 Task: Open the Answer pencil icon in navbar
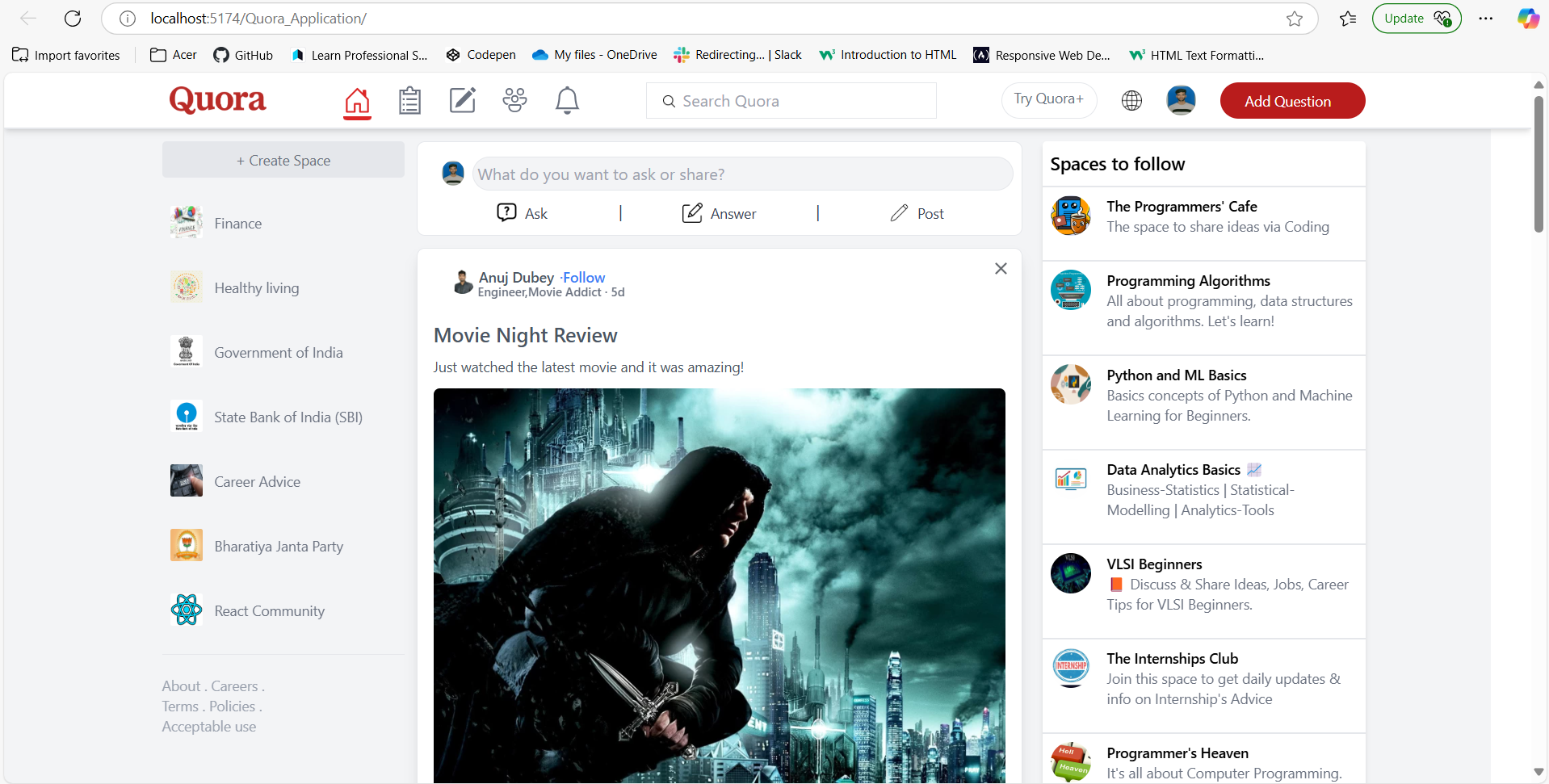pos(462,100)
